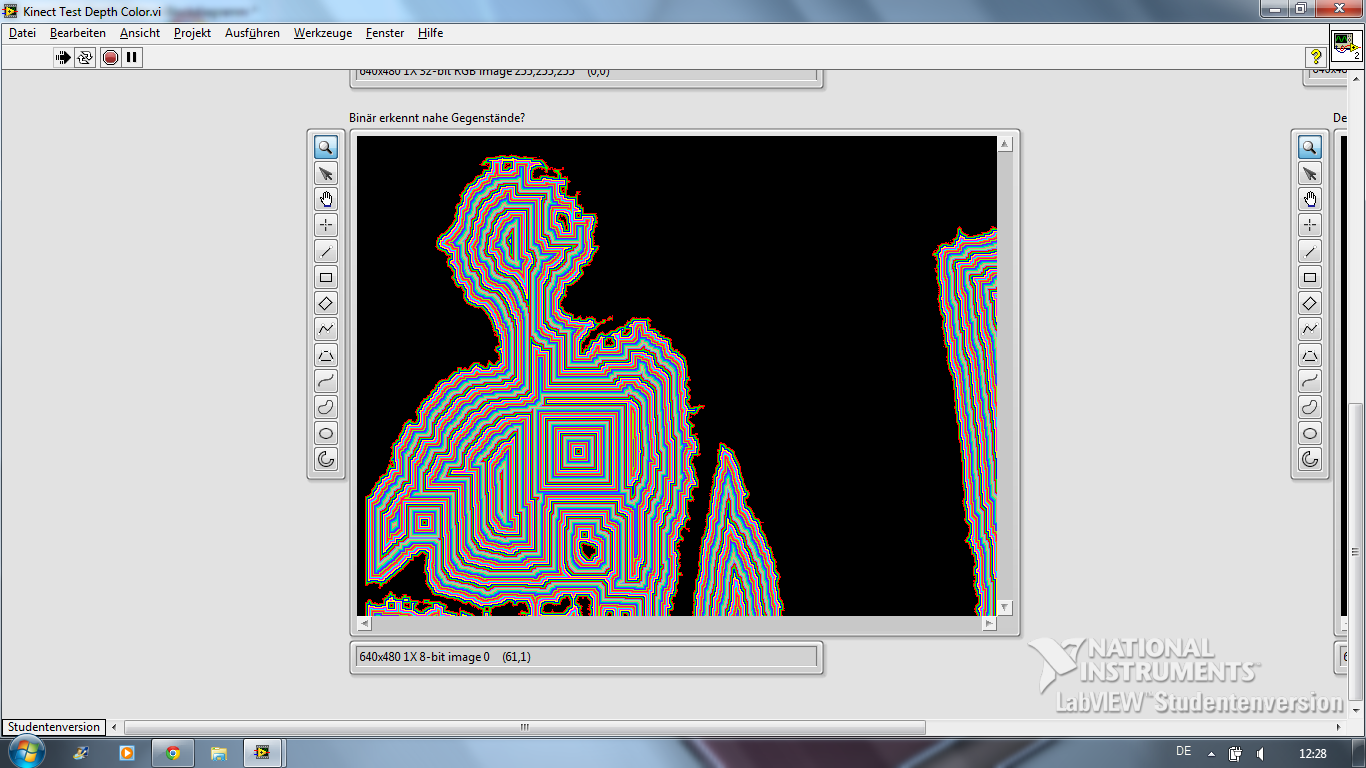Screen dimensions: 1366x768
Task: Select the Broken Line tool in Binär image palette
Action: 326,329
